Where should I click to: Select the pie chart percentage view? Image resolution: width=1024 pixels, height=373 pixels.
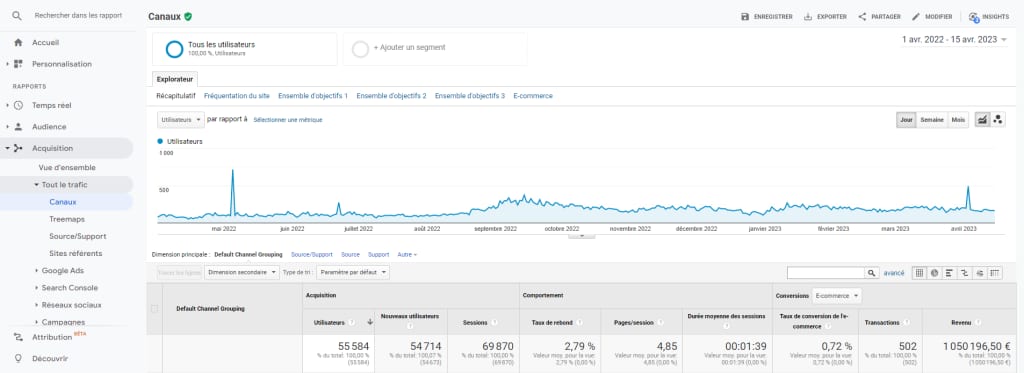click(935, 273)
